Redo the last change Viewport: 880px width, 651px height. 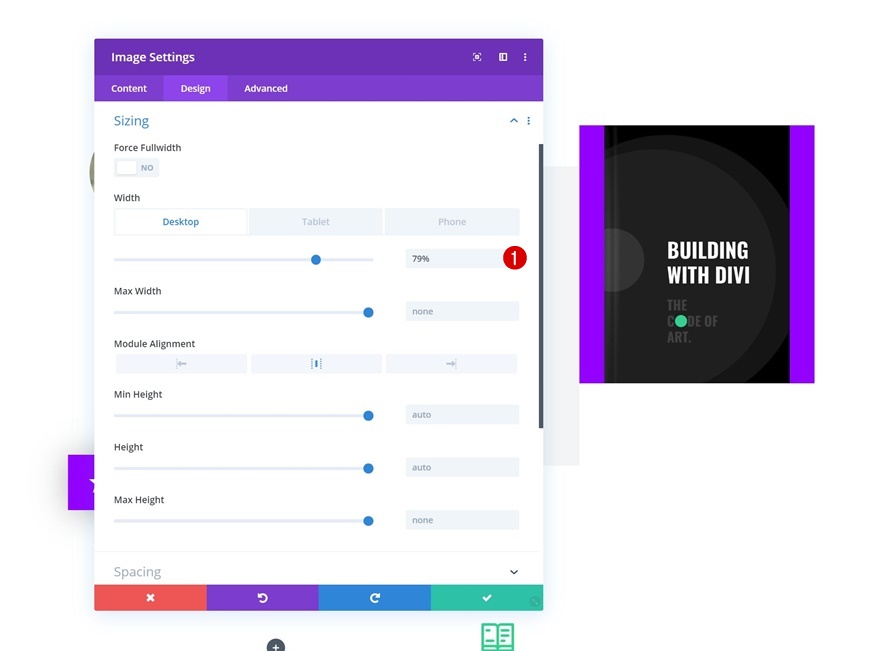[375, 598]
